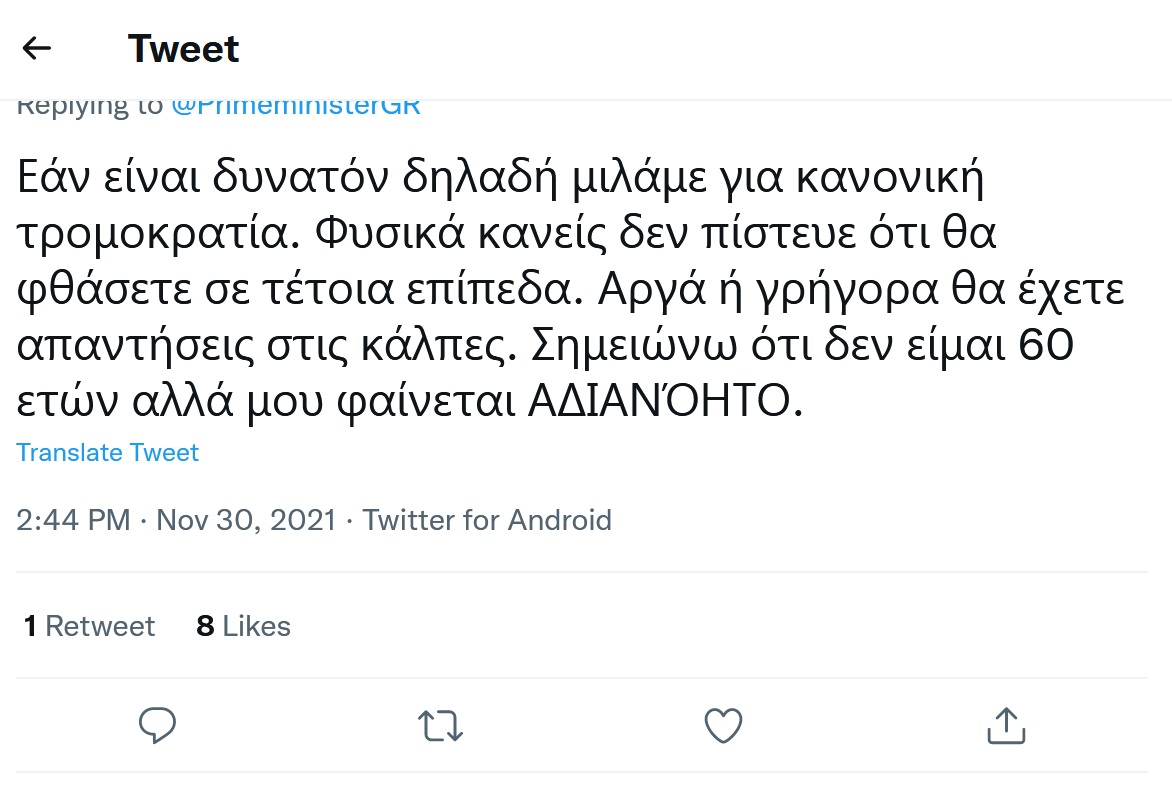The image size is (1172, 787).
Task: Open the Twitter for Android source link
Action: (487, 520)
